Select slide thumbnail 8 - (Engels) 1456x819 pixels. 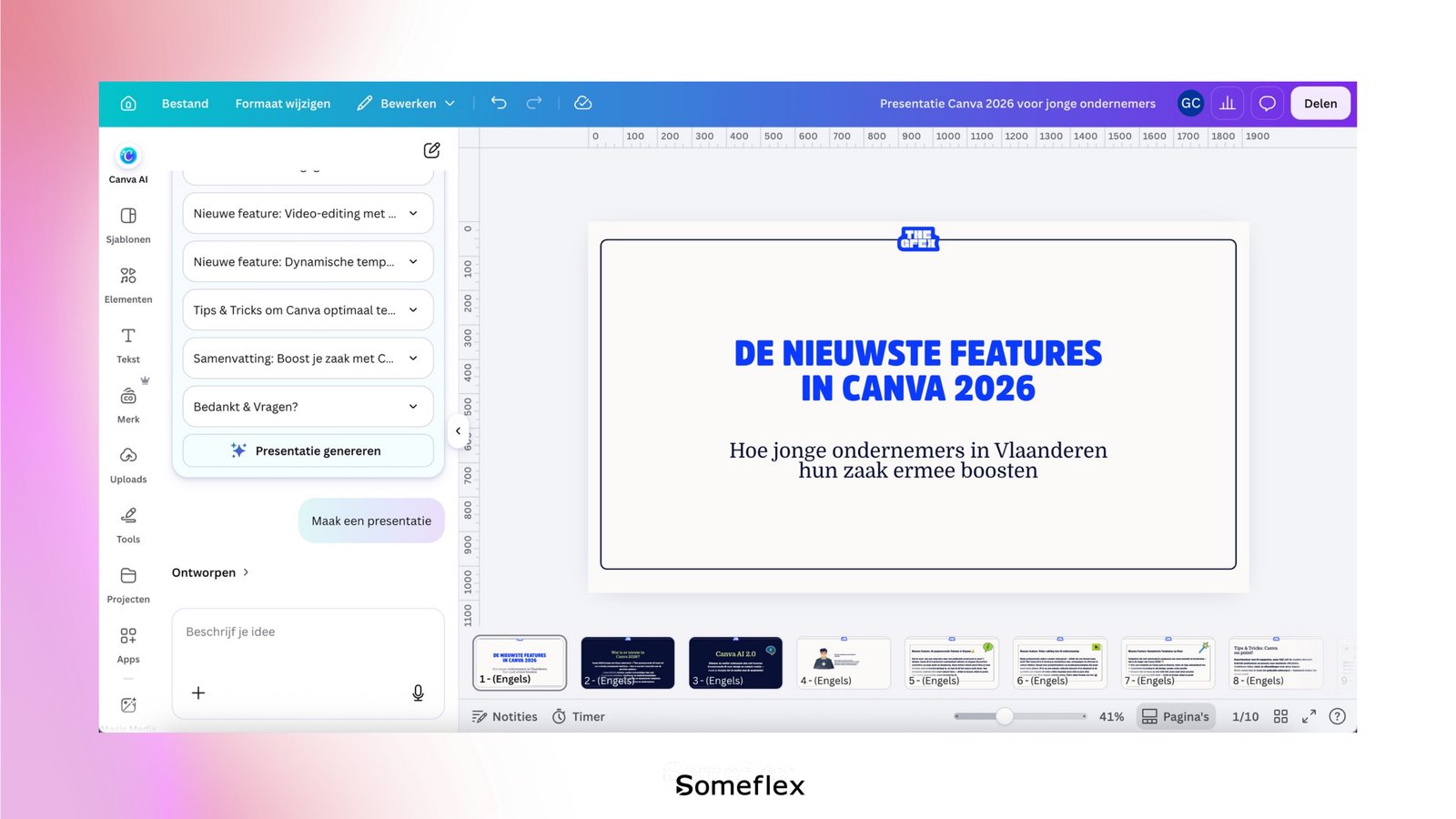1276,662
